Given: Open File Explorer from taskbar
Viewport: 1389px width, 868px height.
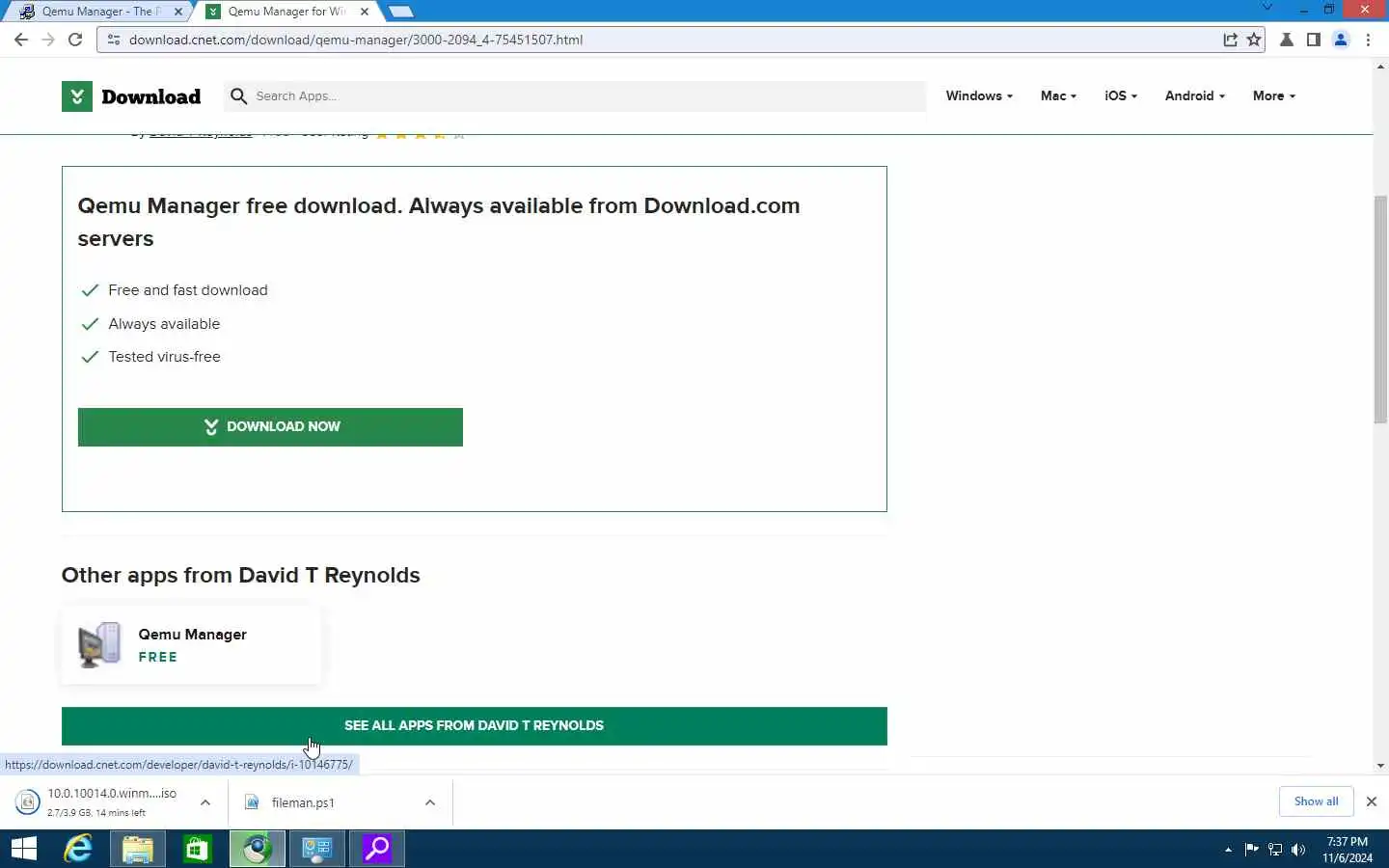Looking at the screenshot, I should pyautogui.click(x=137, y=849).
